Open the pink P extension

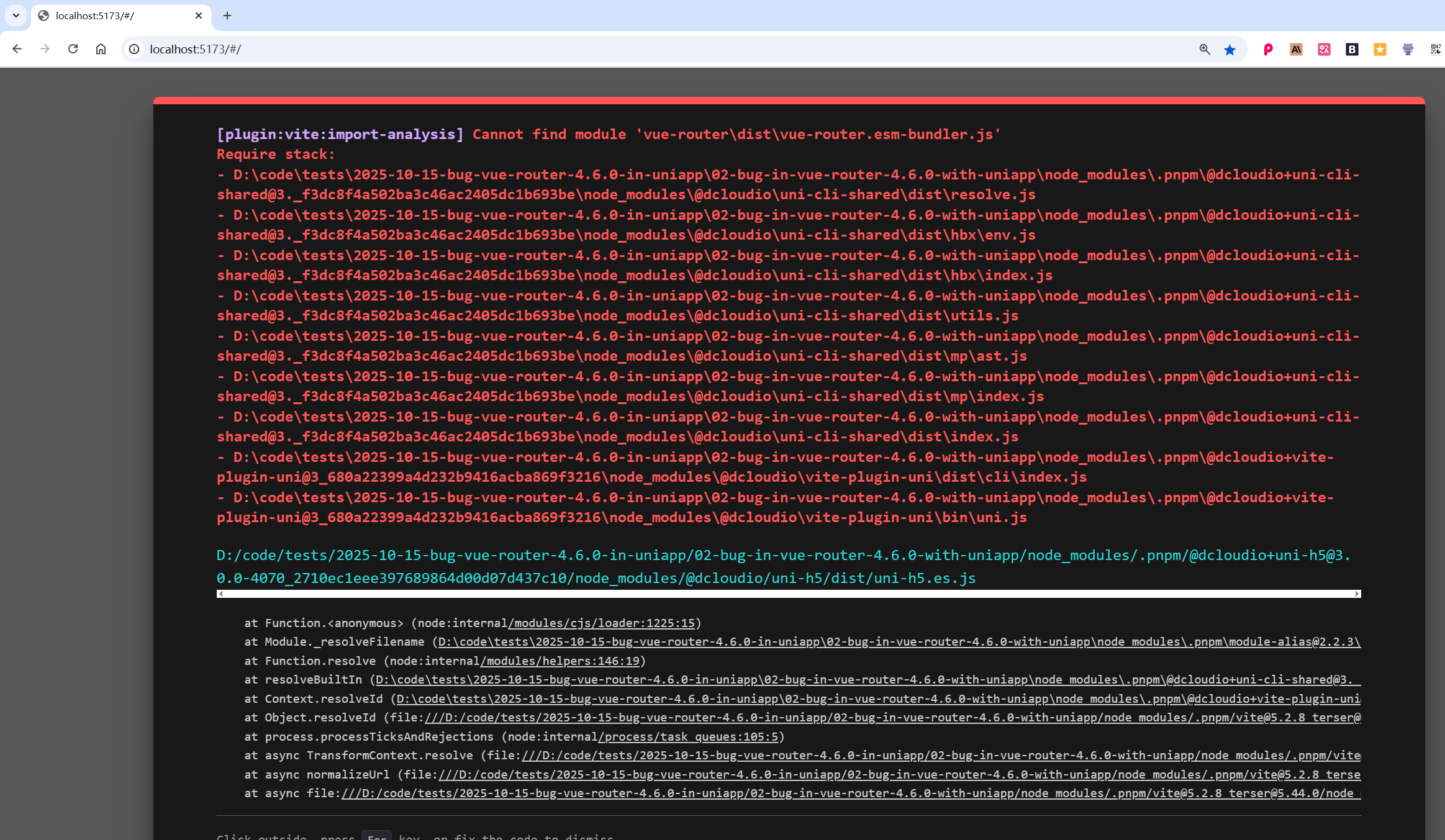[1268, 50]
